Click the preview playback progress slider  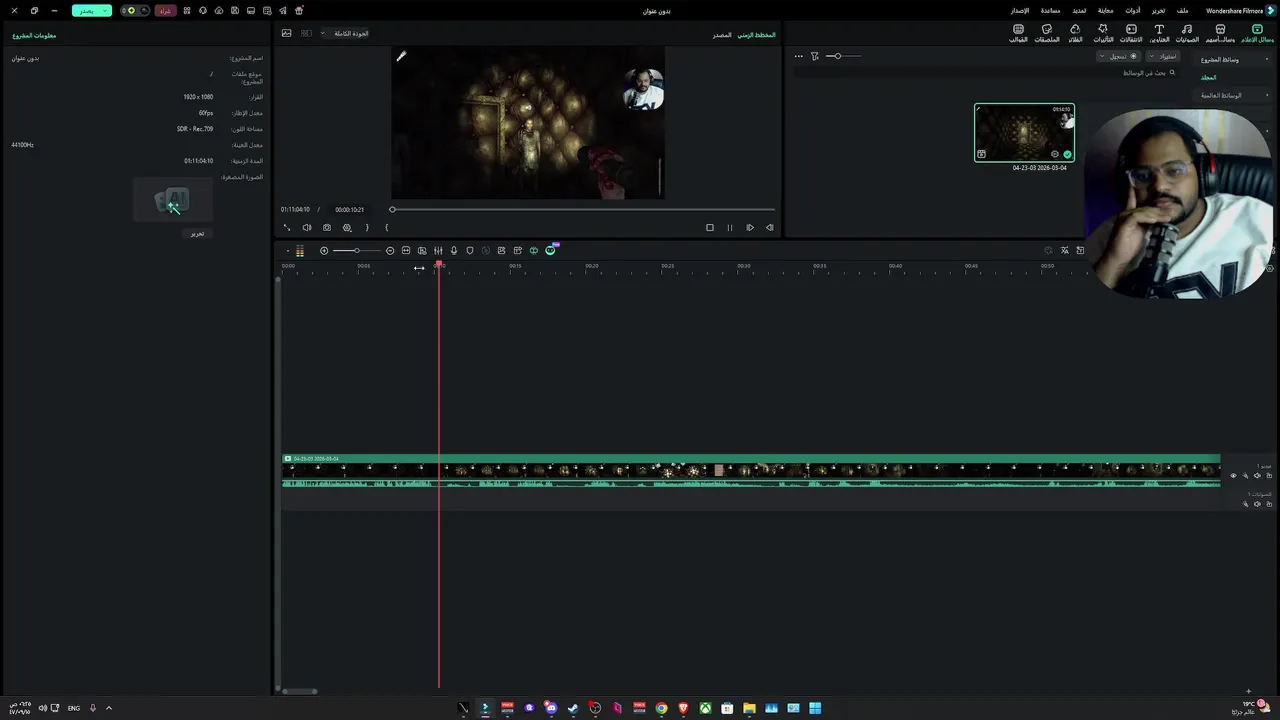[x=583, y=209]
